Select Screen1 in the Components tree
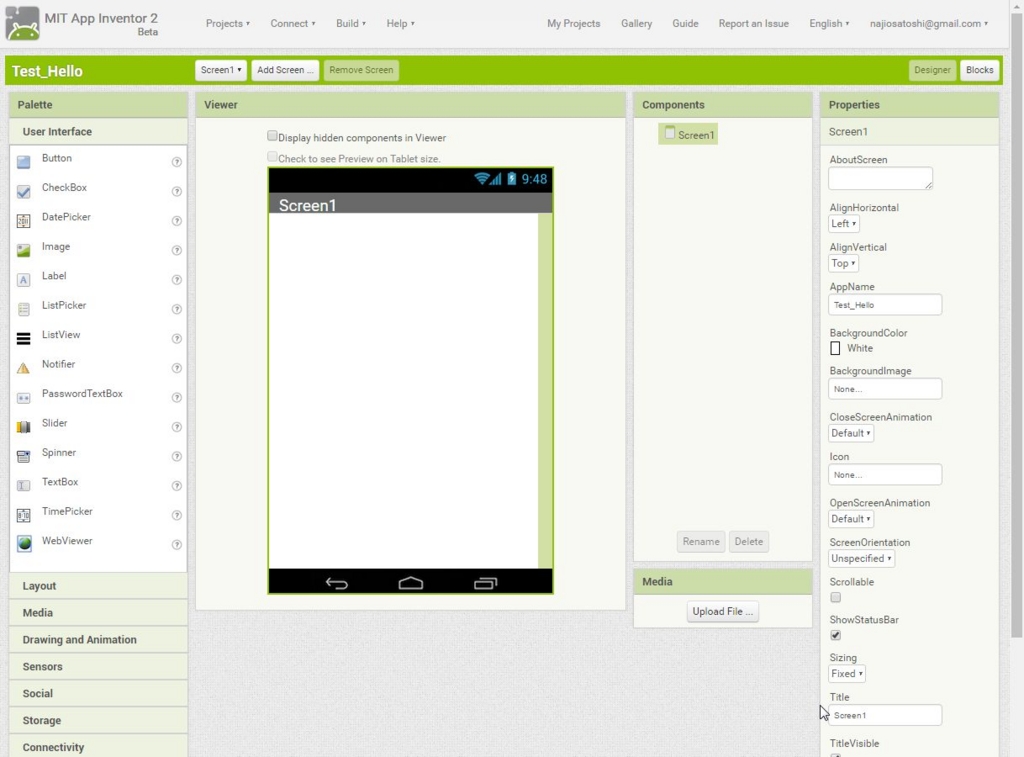 coord(688,135)
